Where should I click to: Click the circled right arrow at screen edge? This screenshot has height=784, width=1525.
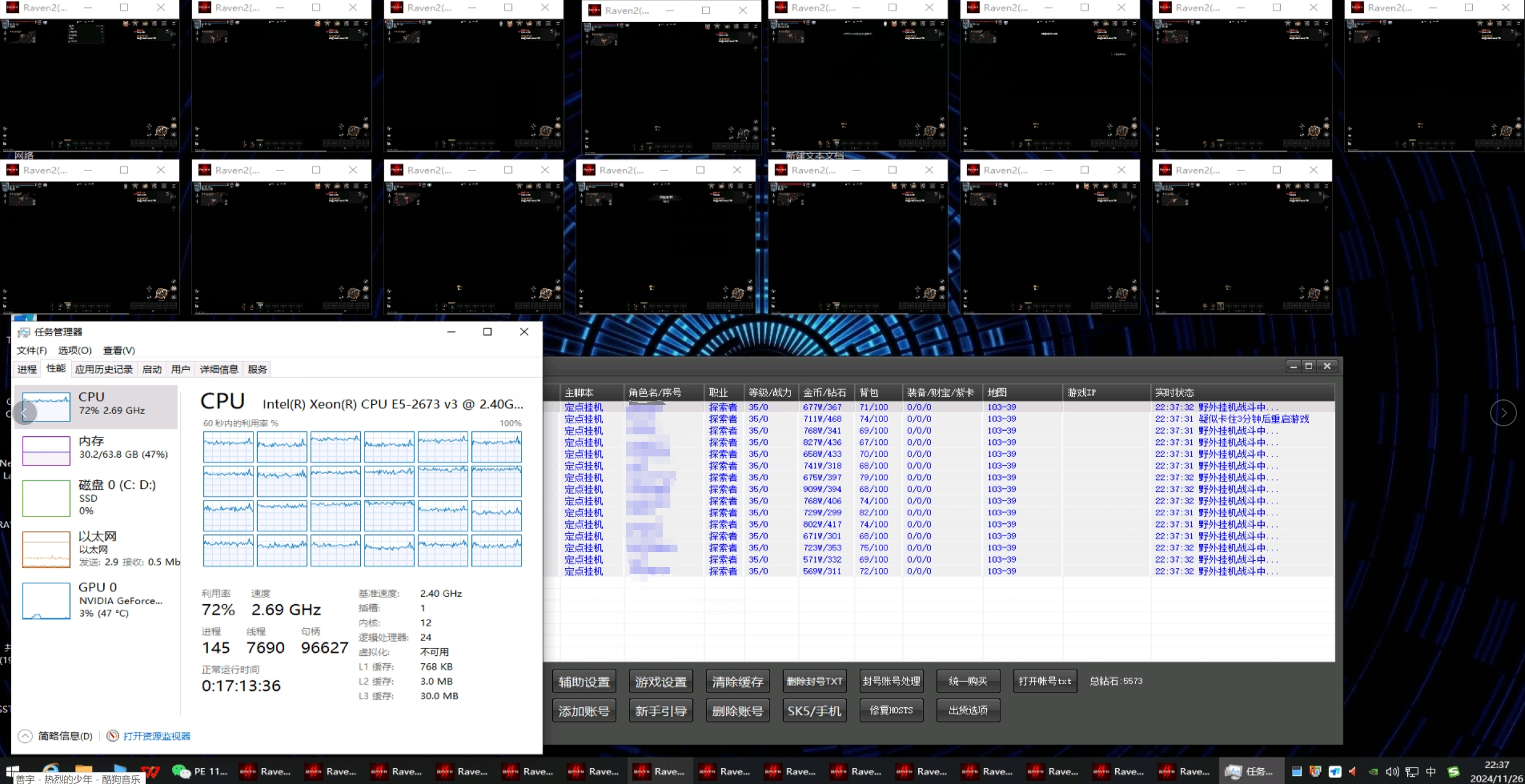coord(1503,413)
